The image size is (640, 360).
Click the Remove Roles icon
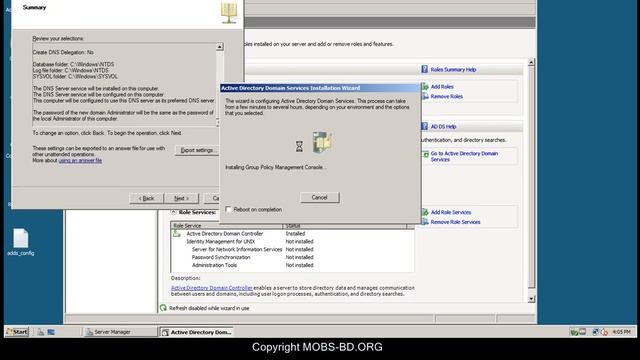pos(425,96)
